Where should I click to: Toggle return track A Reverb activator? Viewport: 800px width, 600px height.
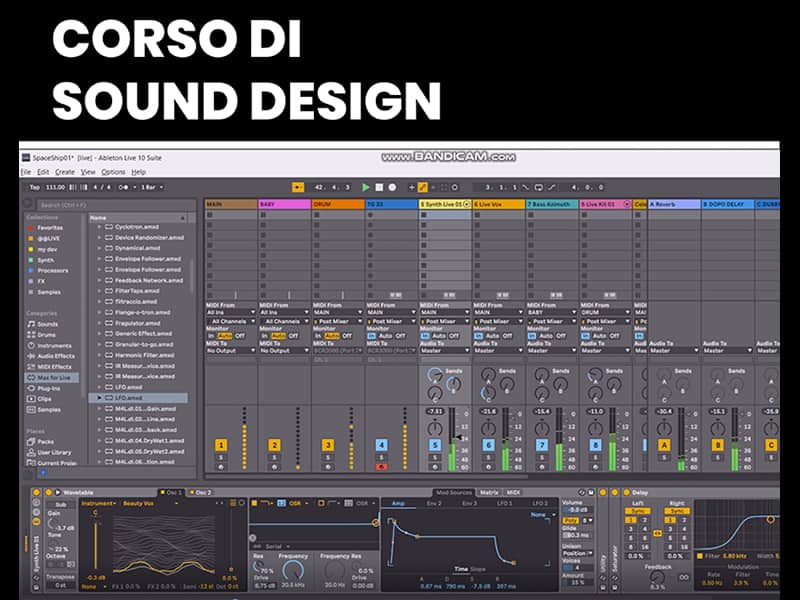tap(664, 445)
